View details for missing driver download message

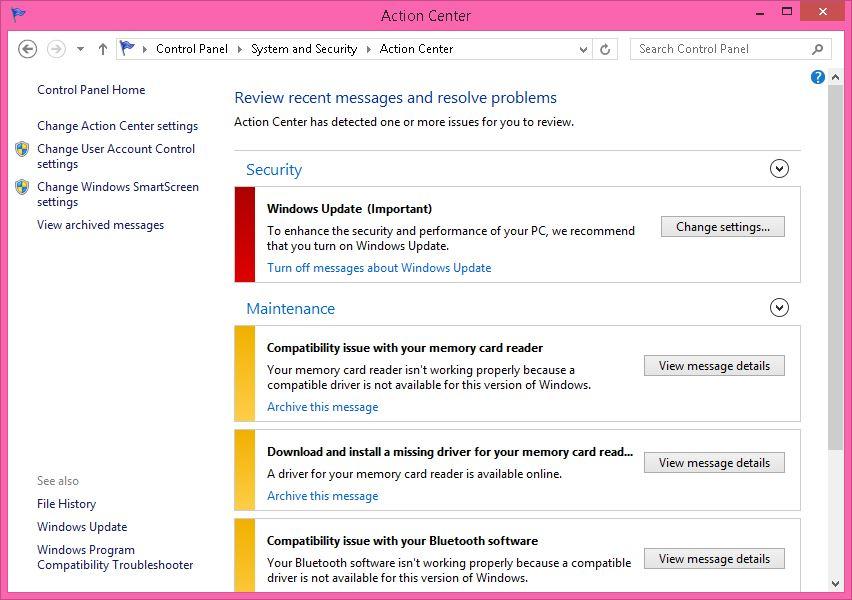[x=714, y=462]
